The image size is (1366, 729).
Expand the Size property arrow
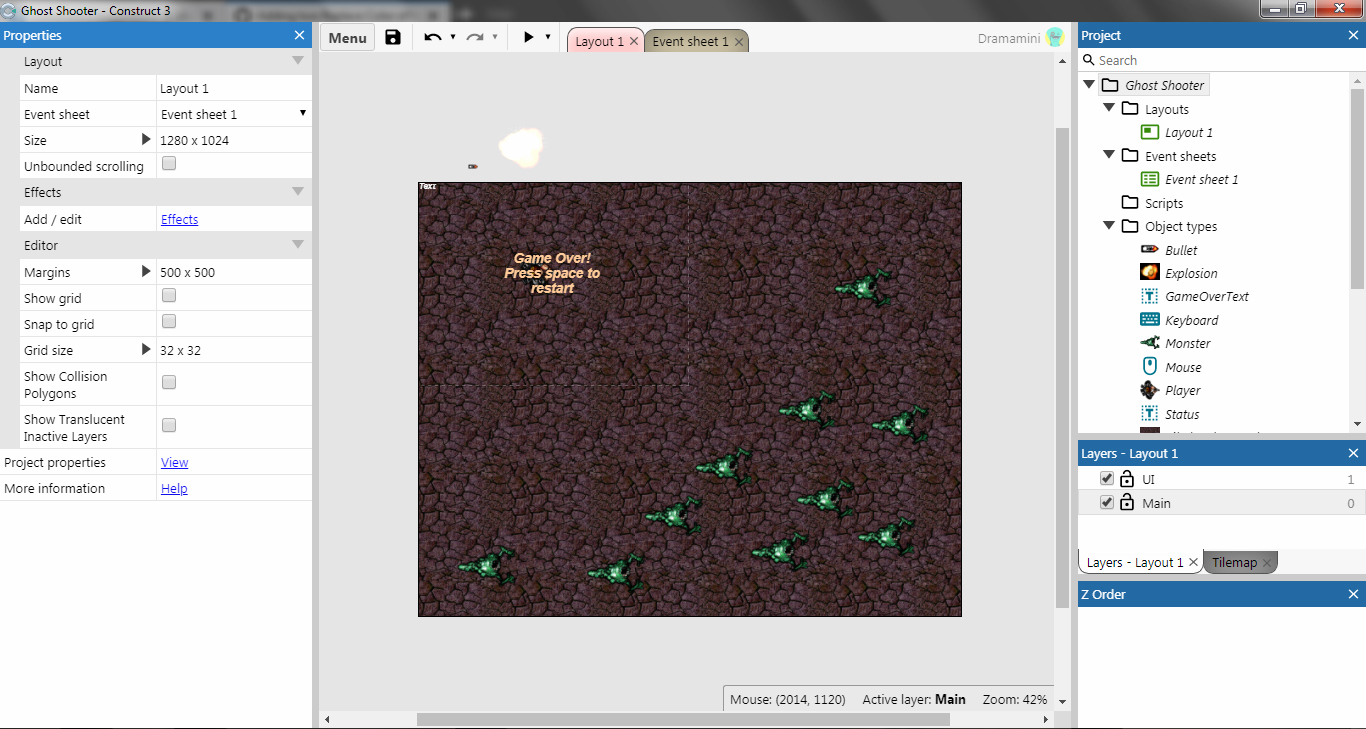[146, 140]
